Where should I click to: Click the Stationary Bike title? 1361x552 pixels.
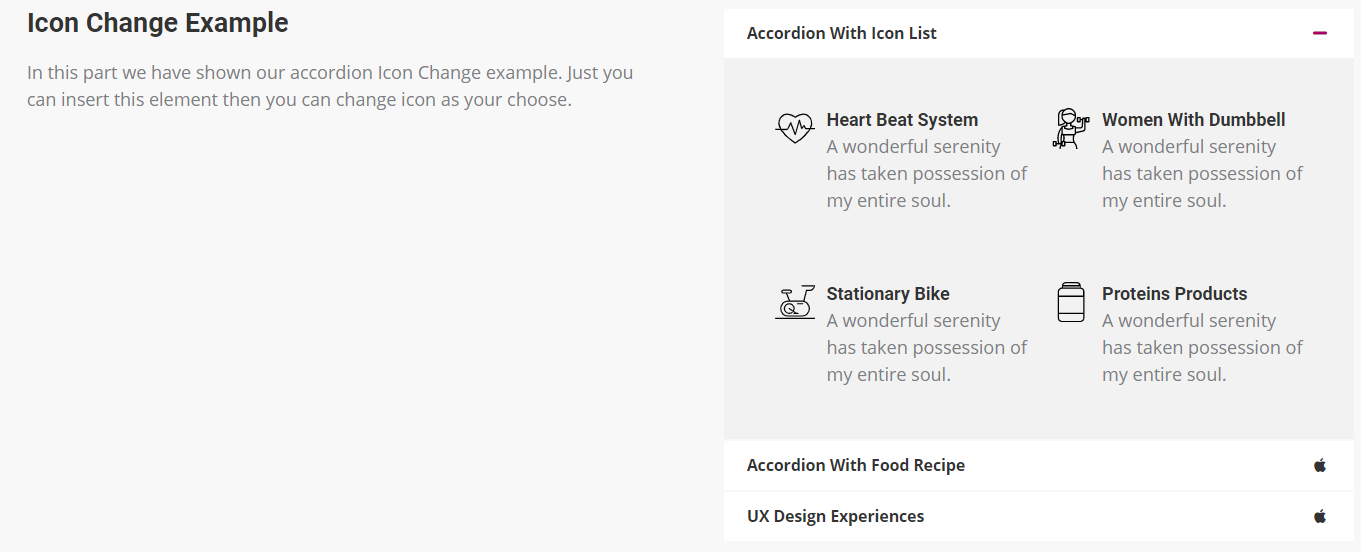pyautogui.click(x=888, y=294)
